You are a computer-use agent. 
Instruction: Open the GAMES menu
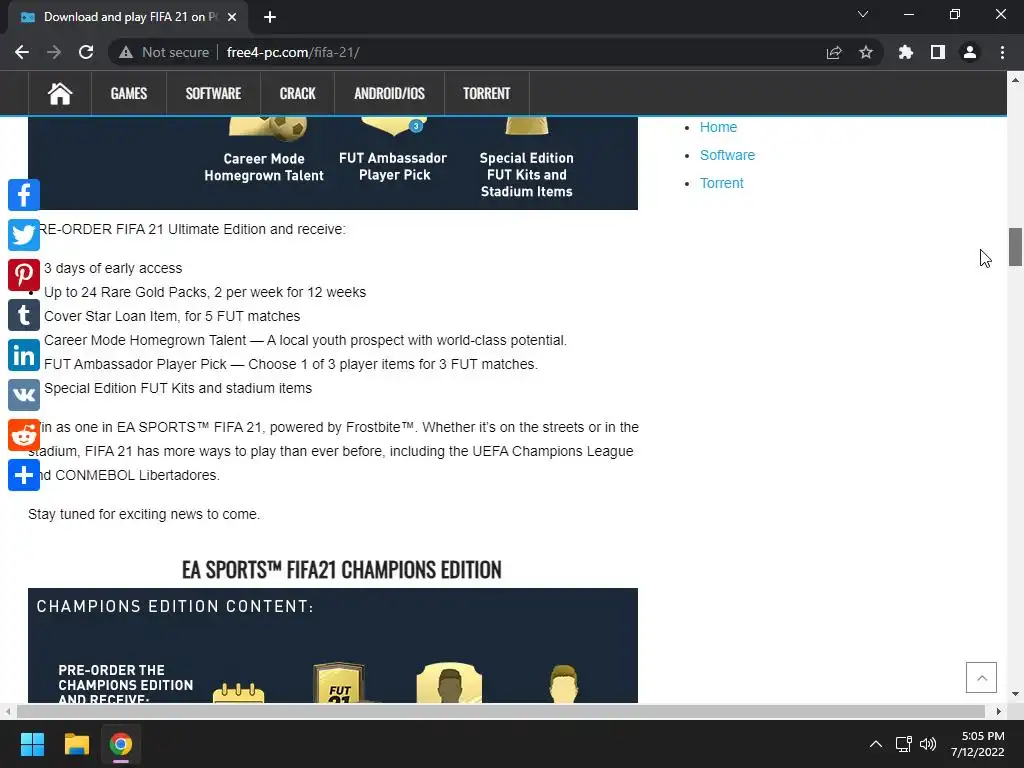tap(129, 93)
